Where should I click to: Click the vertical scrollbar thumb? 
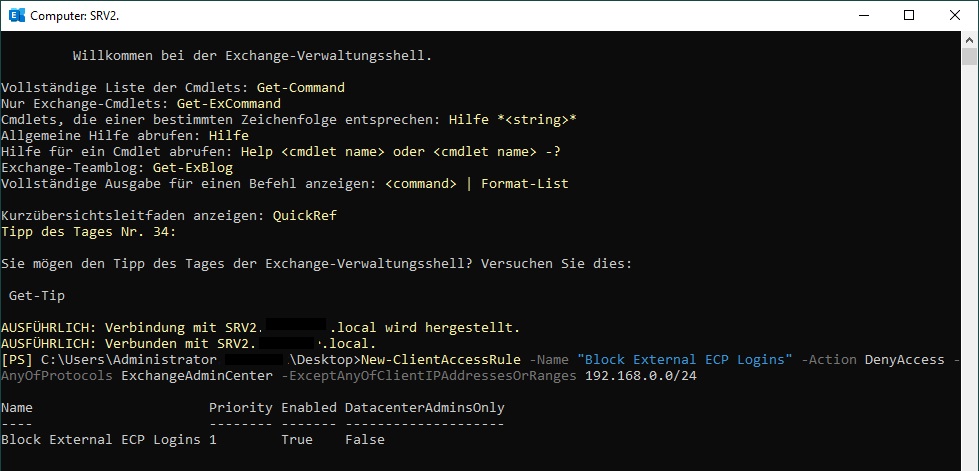tap(969, 56)
